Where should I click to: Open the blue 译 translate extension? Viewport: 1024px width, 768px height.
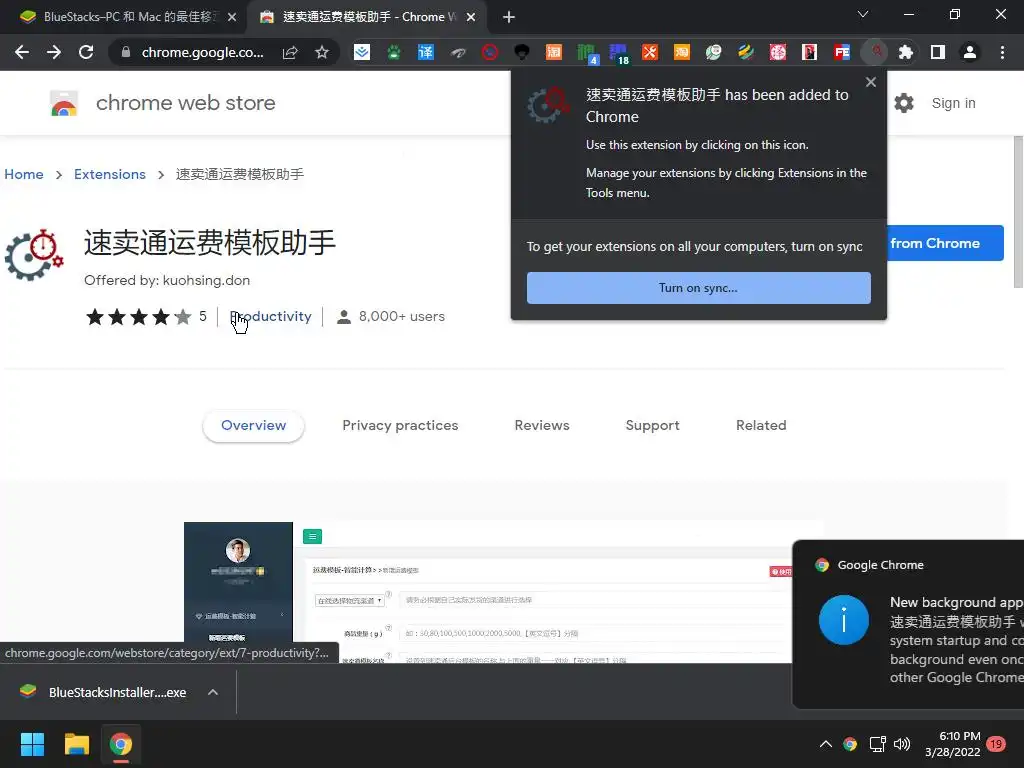click(425, 52)
